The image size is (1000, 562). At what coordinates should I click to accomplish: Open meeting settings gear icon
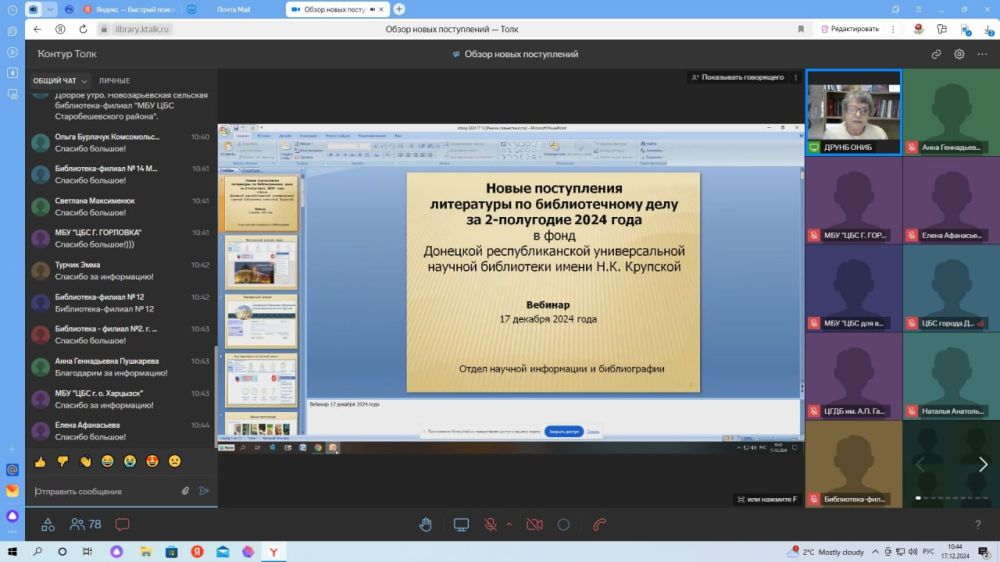pyautogui.click(x=959, y=54)
